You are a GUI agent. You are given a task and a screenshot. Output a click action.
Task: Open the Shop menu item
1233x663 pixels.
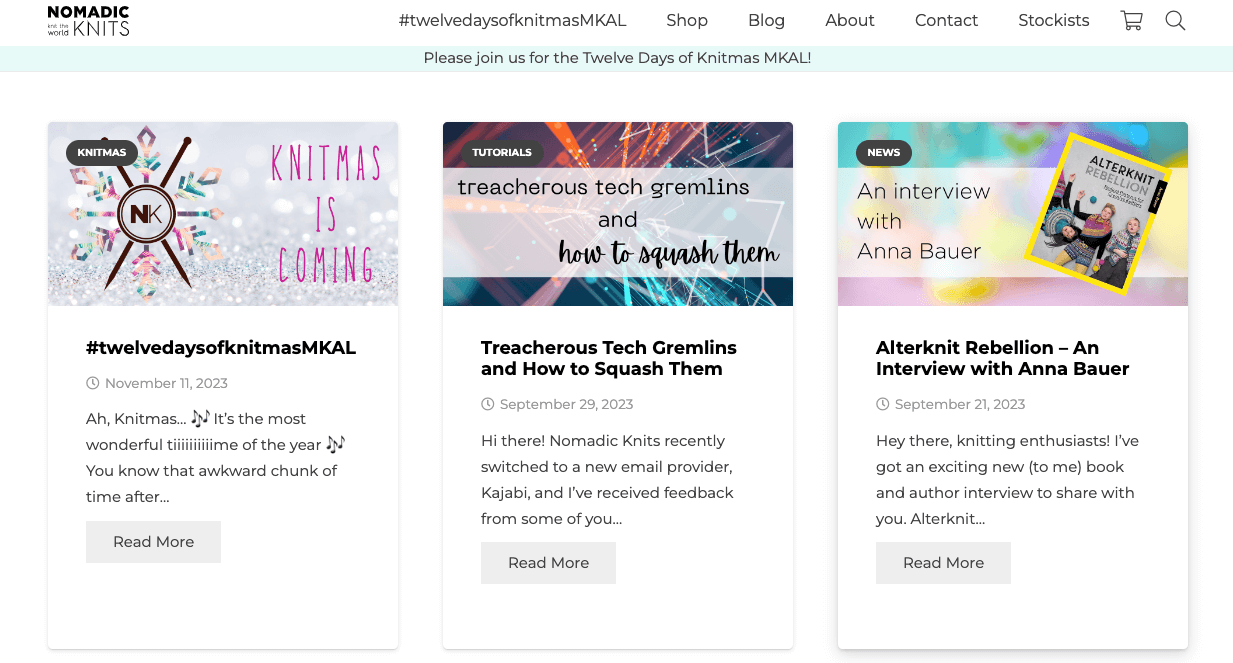(687, 20)
